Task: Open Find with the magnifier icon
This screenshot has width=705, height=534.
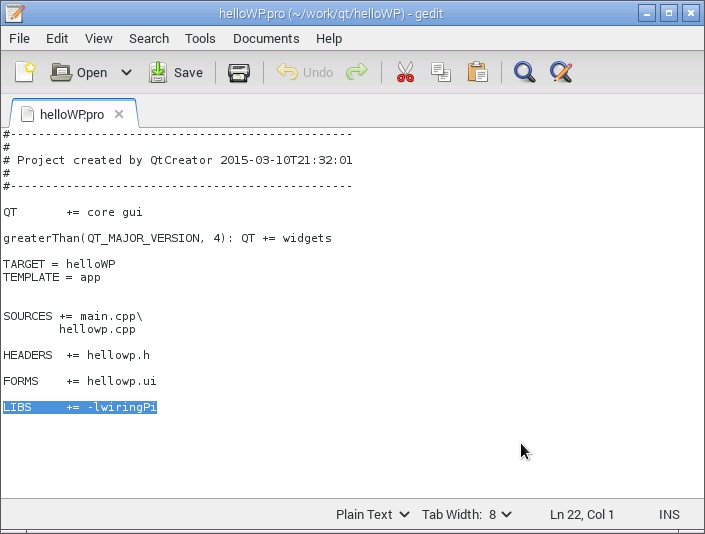Action: coord(524,72)
